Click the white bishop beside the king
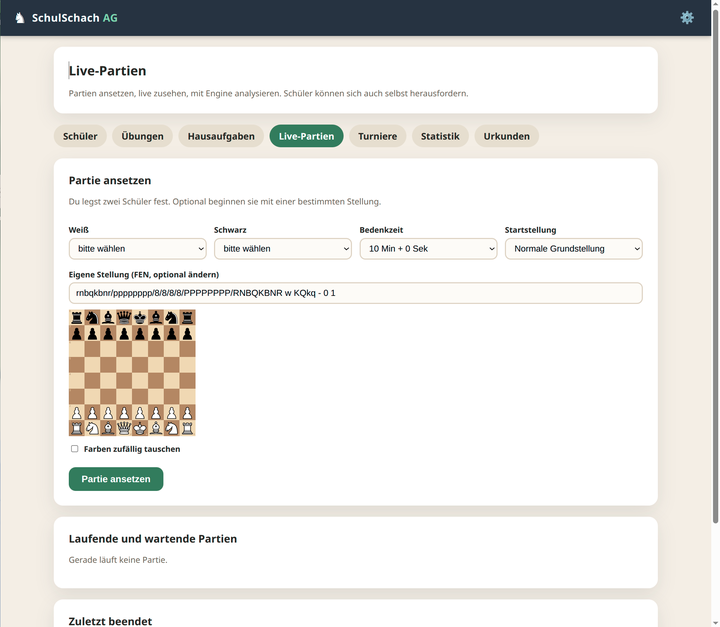Image resolution: width=720 pixels, height=627 pixels. 156,428
